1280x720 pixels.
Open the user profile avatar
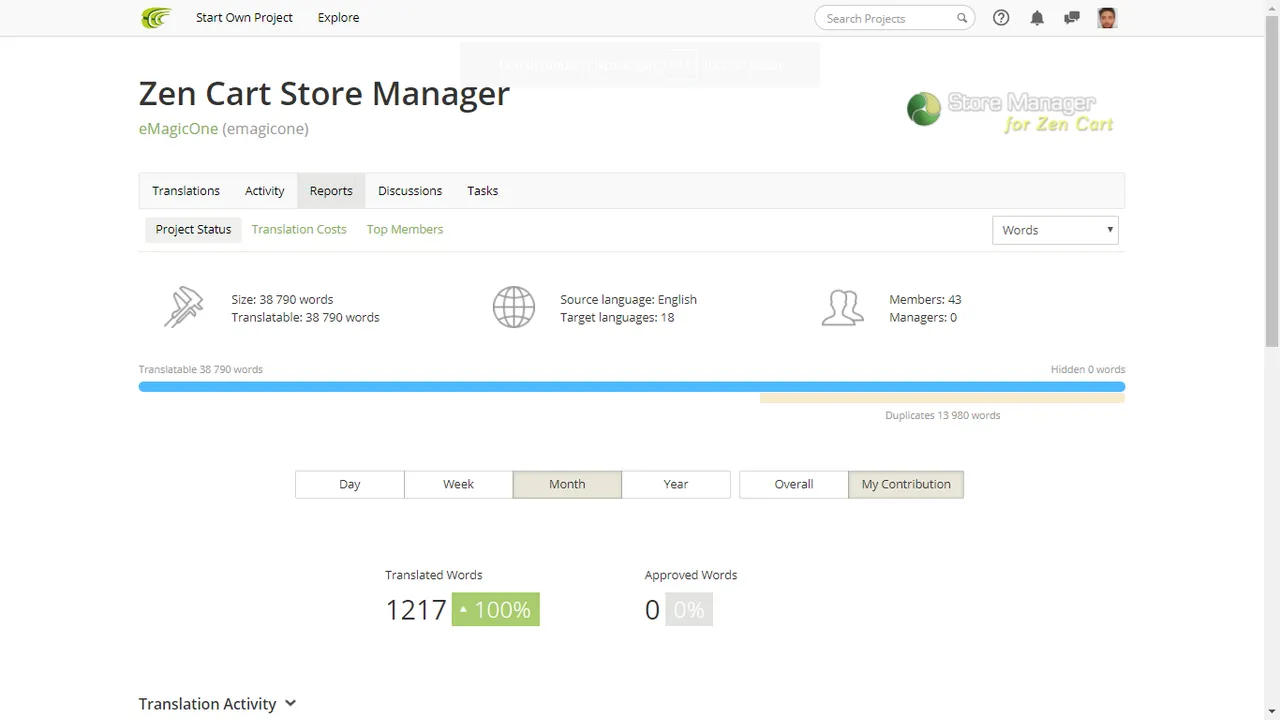[x=1107, y=18]
